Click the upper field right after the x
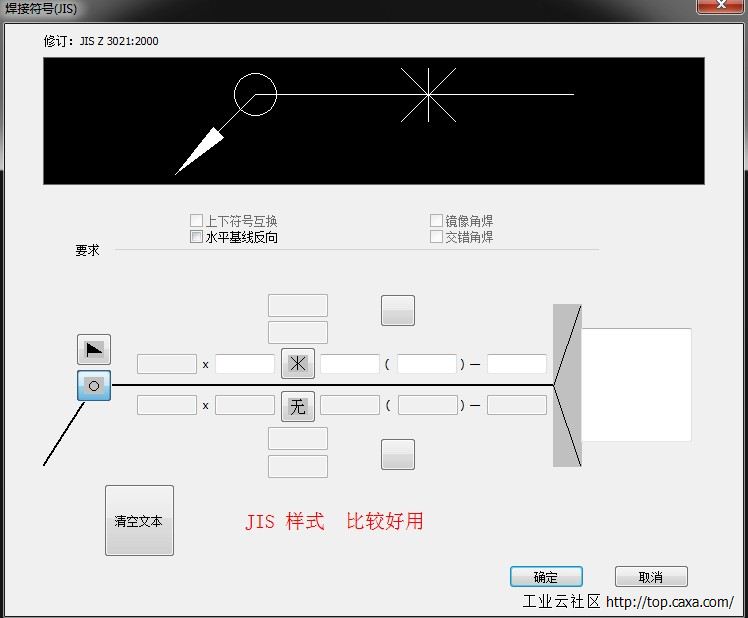 click(245, 364)
